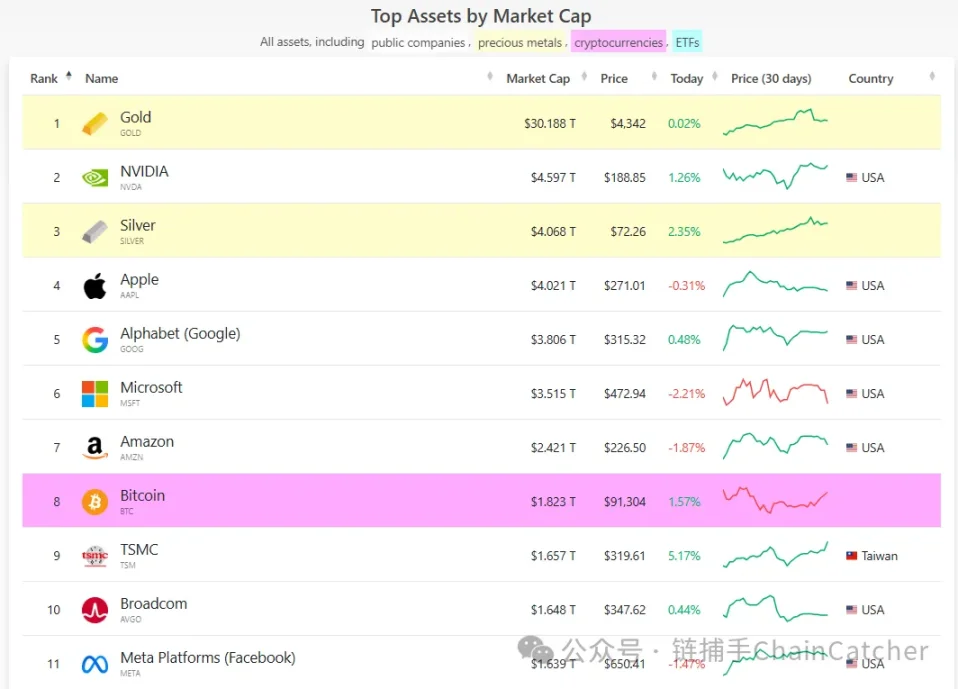Click the Amazon logo icon
958x689 pixels.
95,448
